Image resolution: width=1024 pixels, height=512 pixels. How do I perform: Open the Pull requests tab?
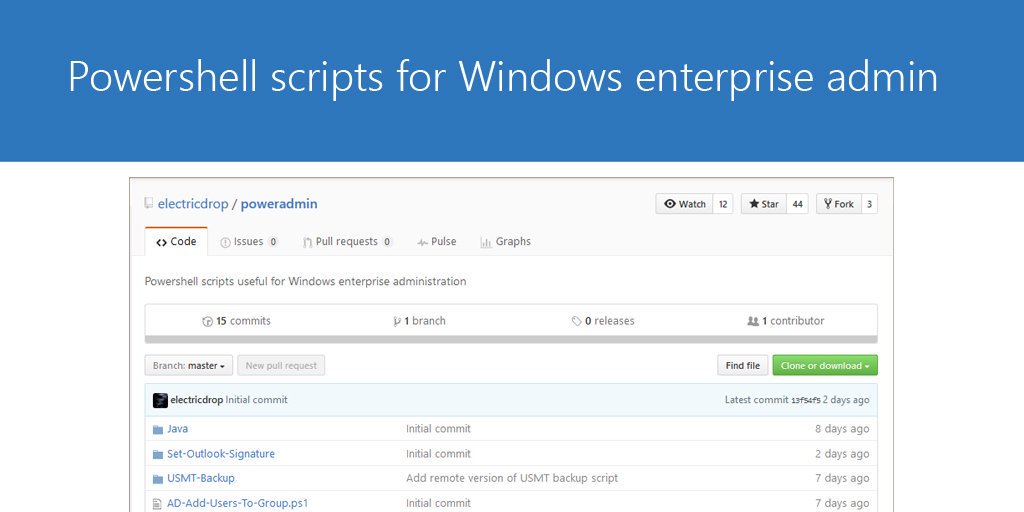click(347, 242)
